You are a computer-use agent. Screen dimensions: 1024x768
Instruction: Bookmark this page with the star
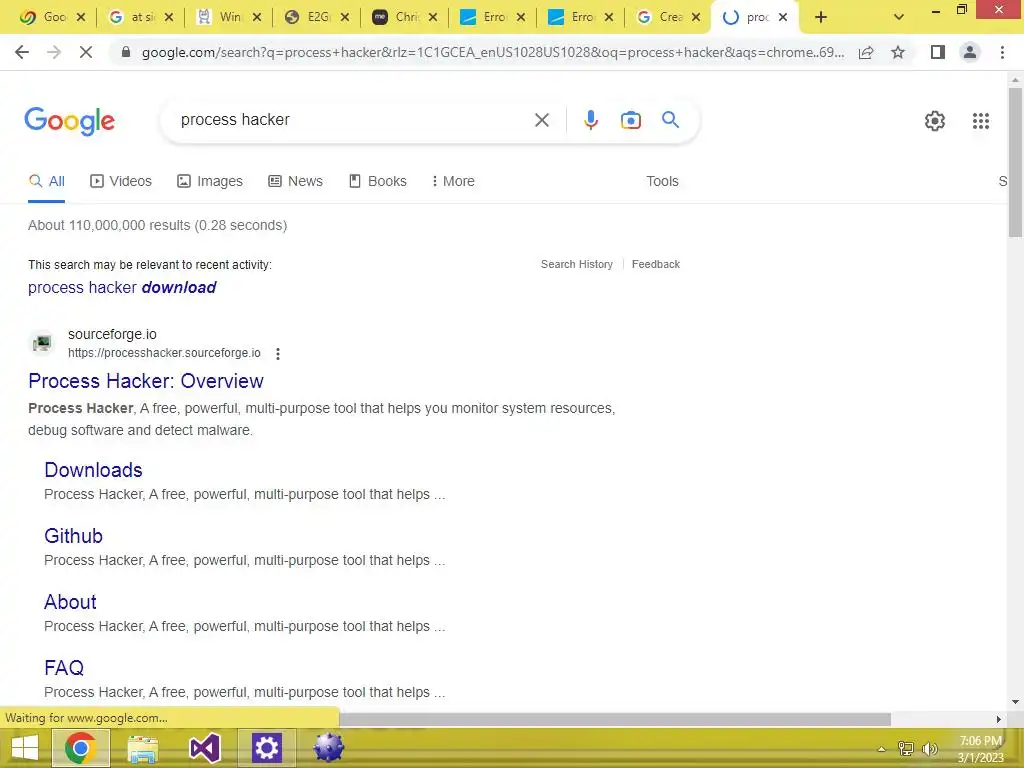click(898, 52)
